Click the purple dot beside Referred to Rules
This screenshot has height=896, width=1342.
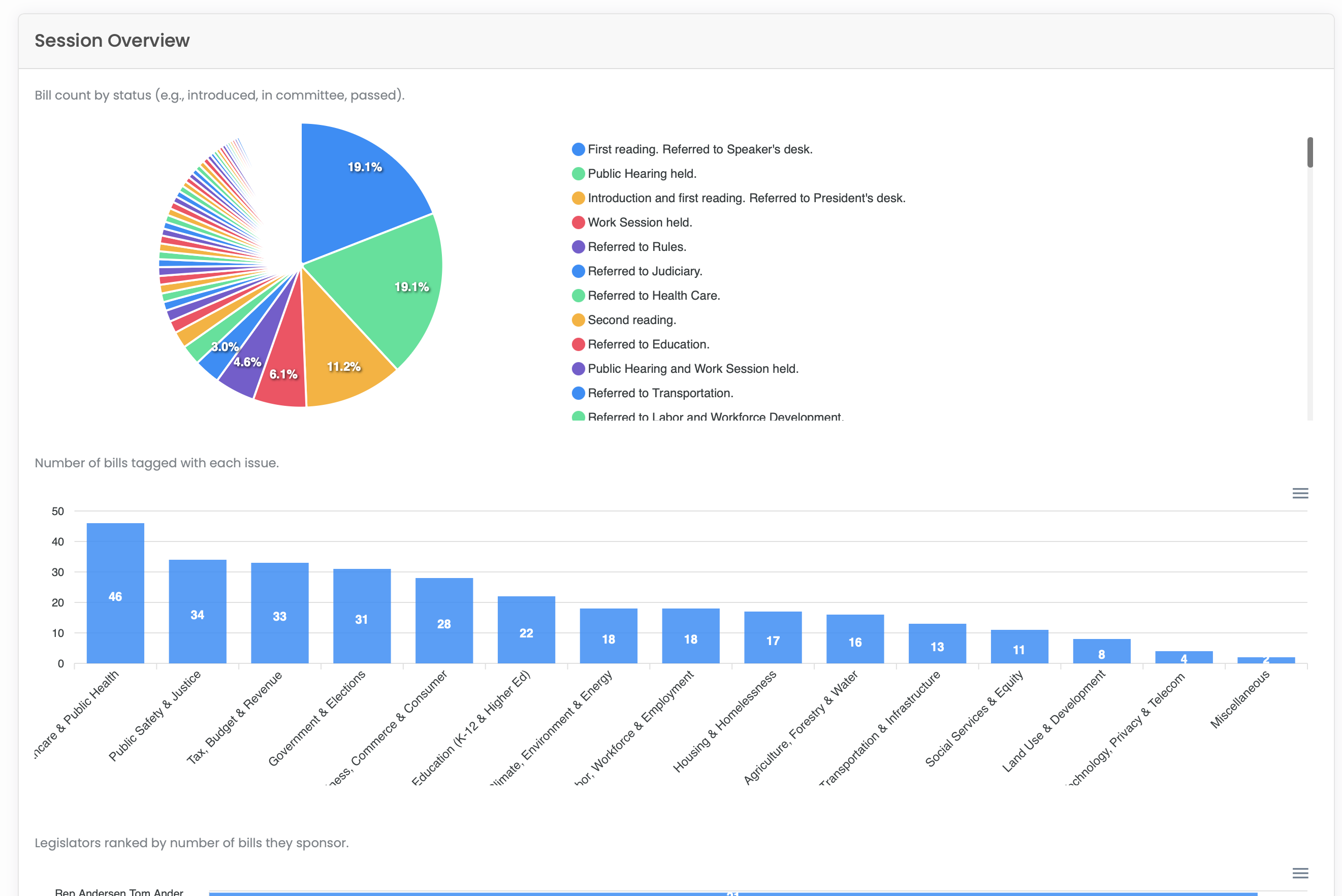click(x=578, y=247)
